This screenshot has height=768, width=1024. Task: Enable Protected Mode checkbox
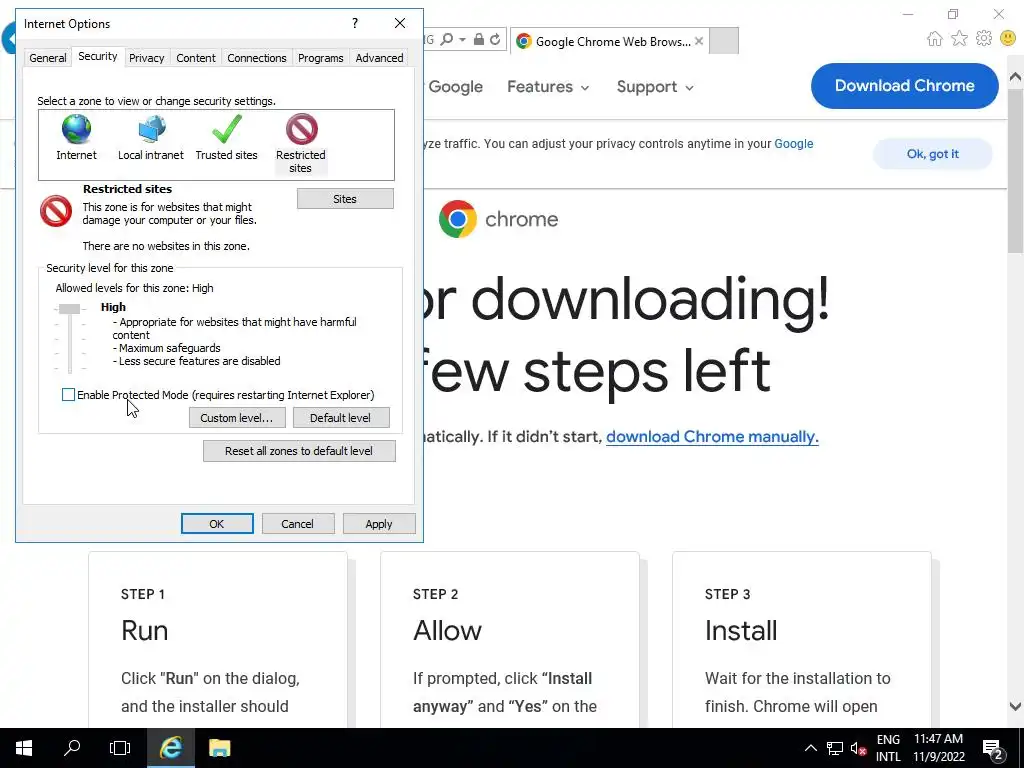point(69,394)
